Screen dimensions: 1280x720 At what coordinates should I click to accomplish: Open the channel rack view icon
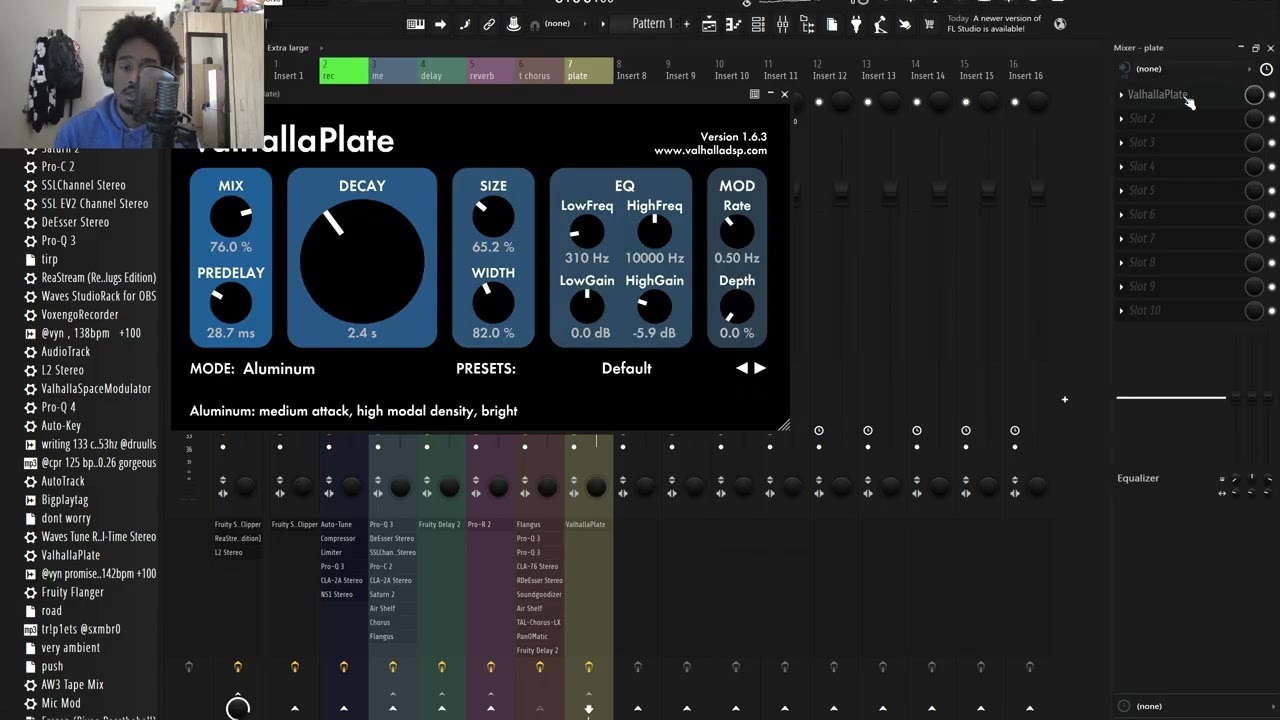coord(758,24)
